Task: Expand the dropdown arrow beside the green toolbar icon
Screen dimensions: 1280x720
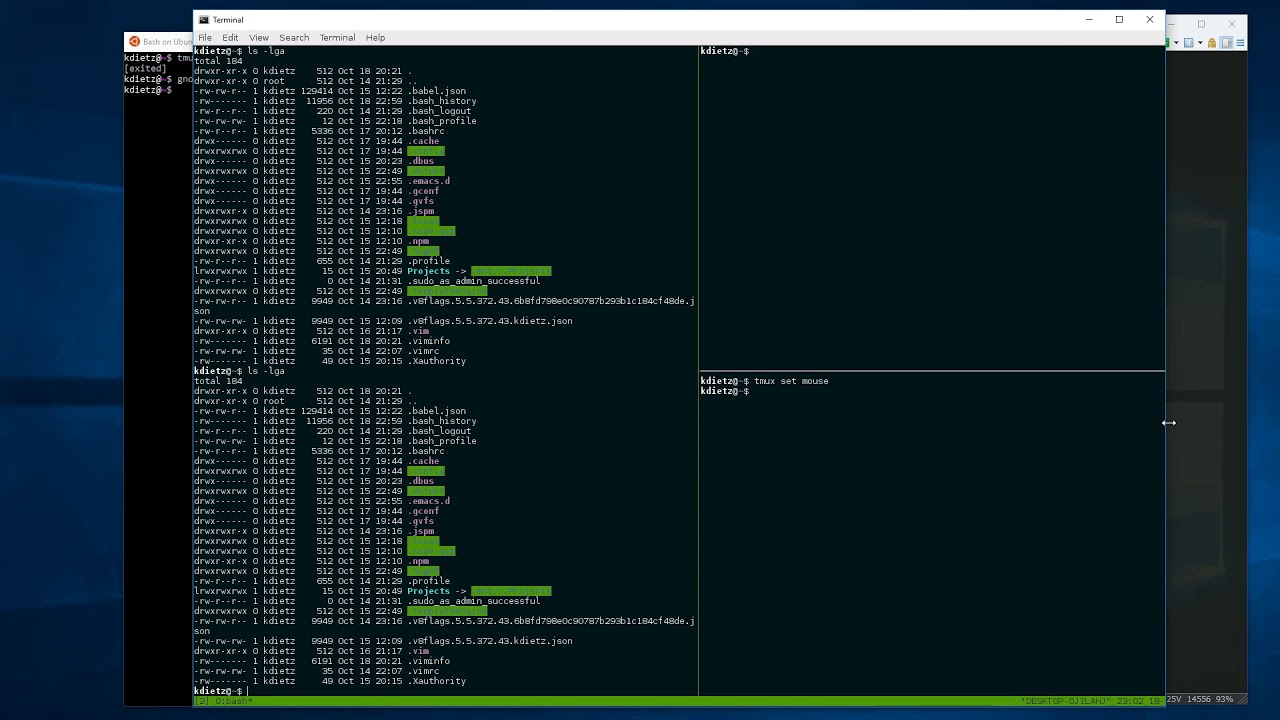Action: click(1175, 43)
